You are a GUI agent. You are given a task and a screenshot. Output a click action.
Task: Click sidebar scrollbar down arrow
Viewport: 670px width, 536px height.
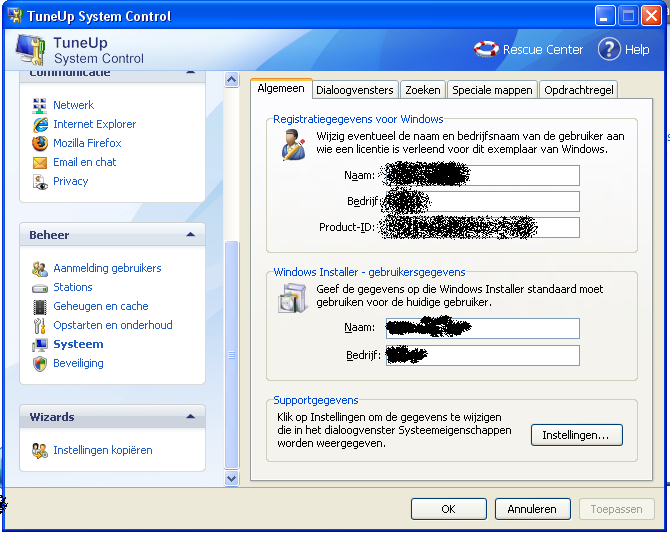[x=232, y=478]
